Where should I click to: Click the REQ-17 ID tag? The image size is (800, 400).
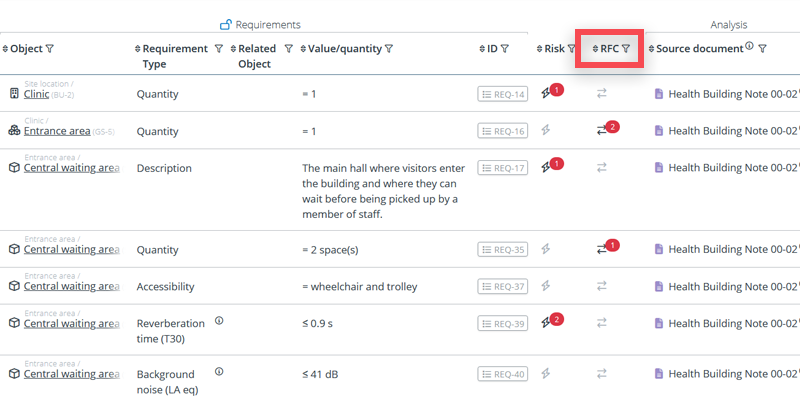pyautogui.click(x=502, y=167)
